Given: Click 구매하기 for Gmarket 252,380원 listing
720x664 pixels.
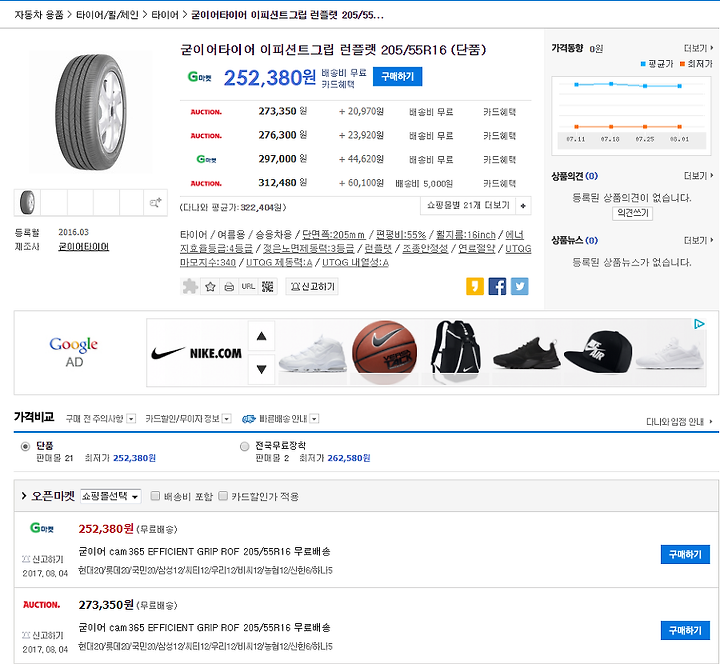Looking at the screenshot, I should pyautogui.click(x=685, y=554).
